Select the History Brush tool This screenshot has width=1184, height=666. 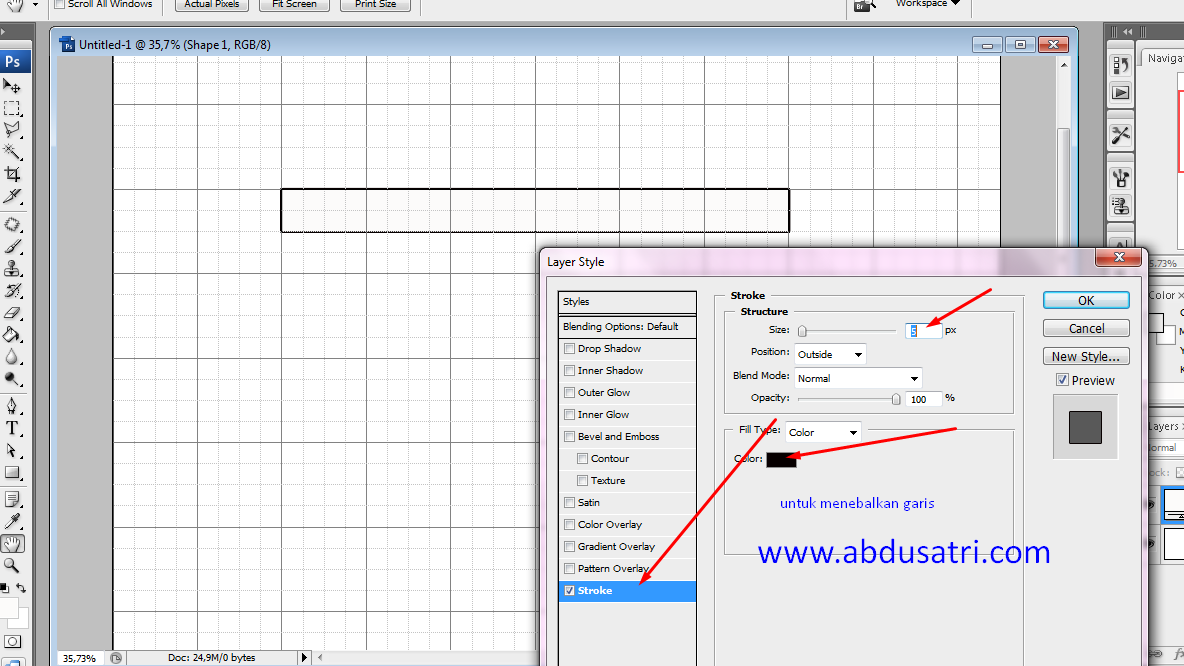pos(12,291)
